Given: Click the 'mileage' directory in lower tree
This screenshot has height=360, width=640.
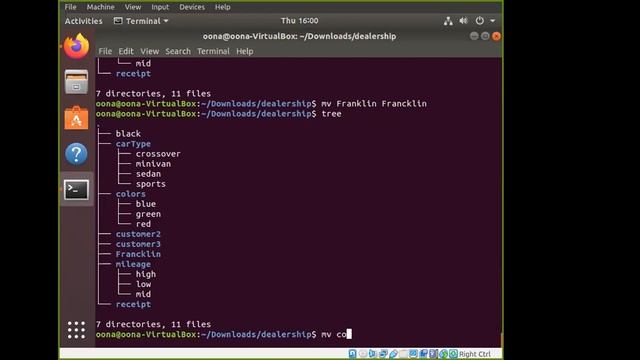Looking at the screenshot, I should pyautogui.click(x=133, y=264).
